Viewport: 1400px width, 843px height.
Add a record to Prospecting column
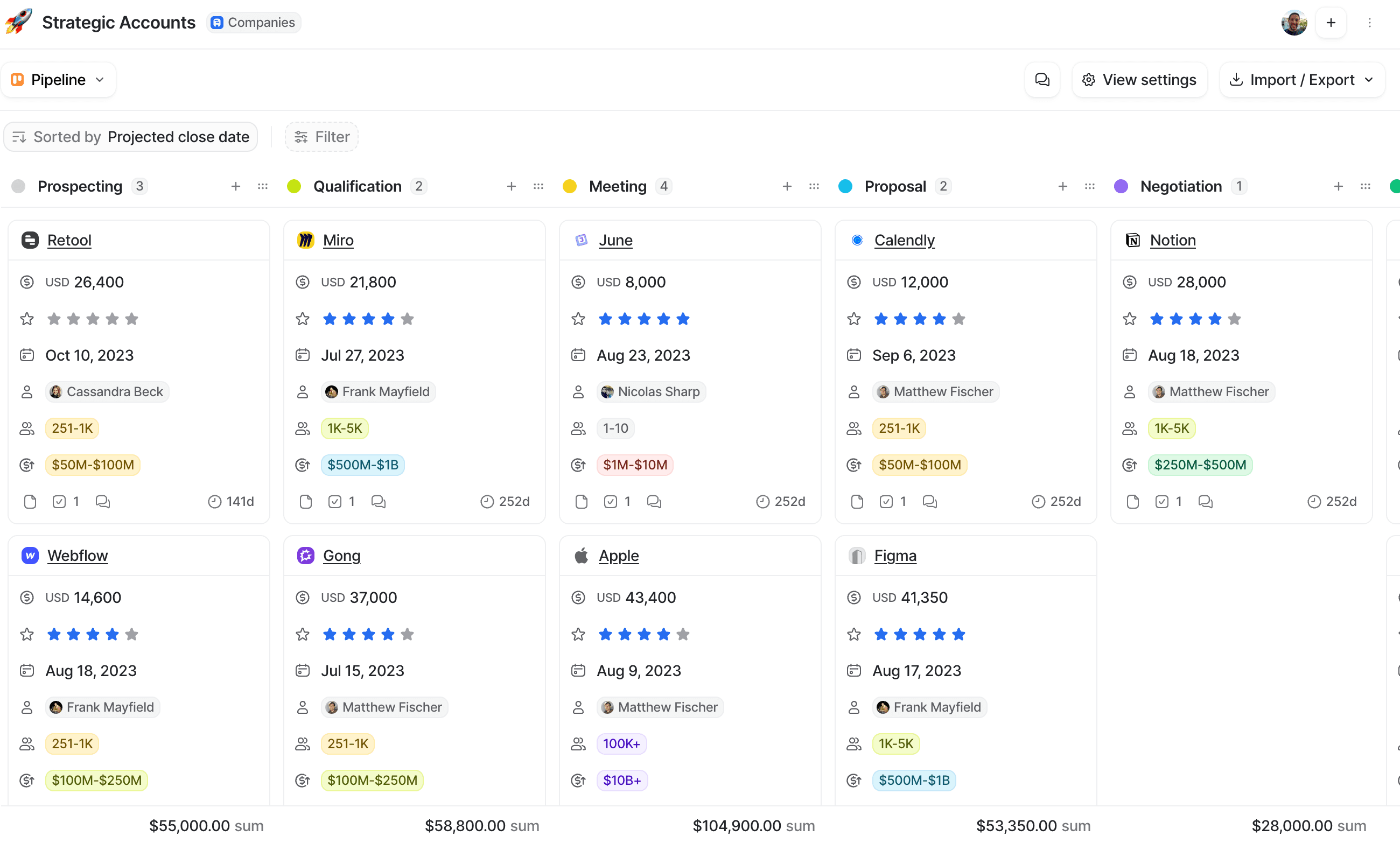coord(236,186)
